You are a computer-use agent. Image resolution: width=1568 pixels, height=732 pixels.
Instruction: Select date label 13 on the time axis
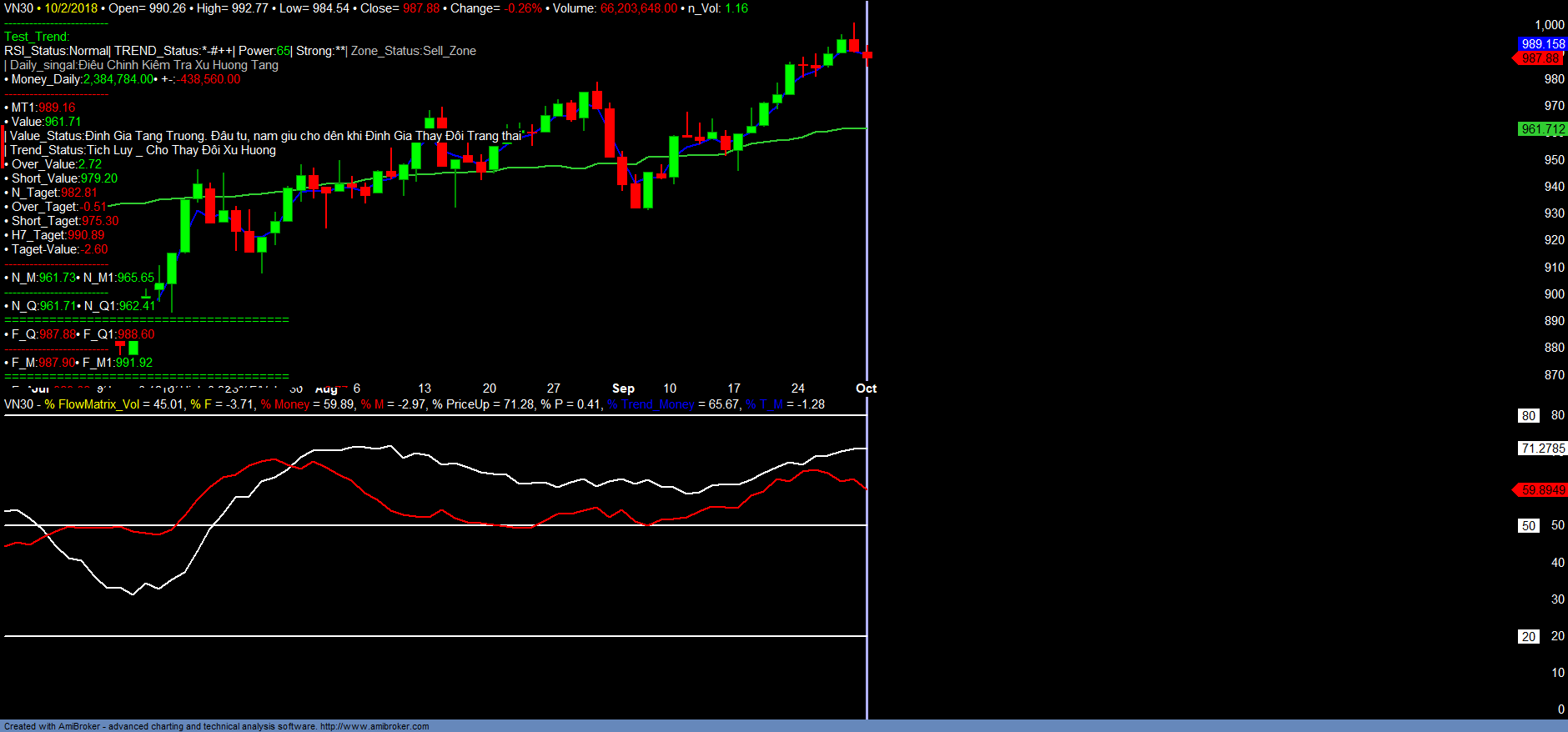click(x=425, y=389)
